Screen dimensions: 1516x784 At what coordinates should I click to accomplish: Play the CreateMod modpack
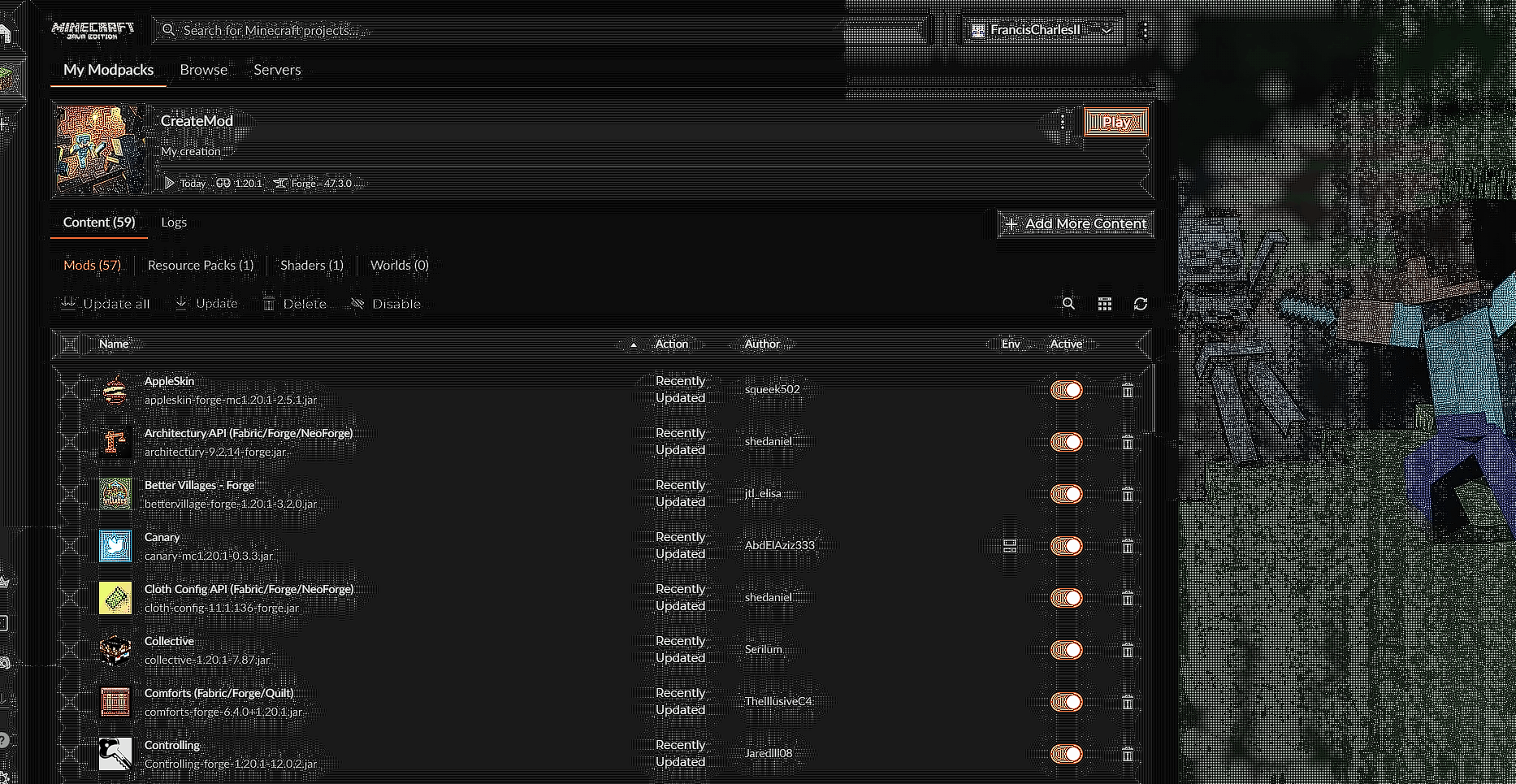tap(1115, 123)
